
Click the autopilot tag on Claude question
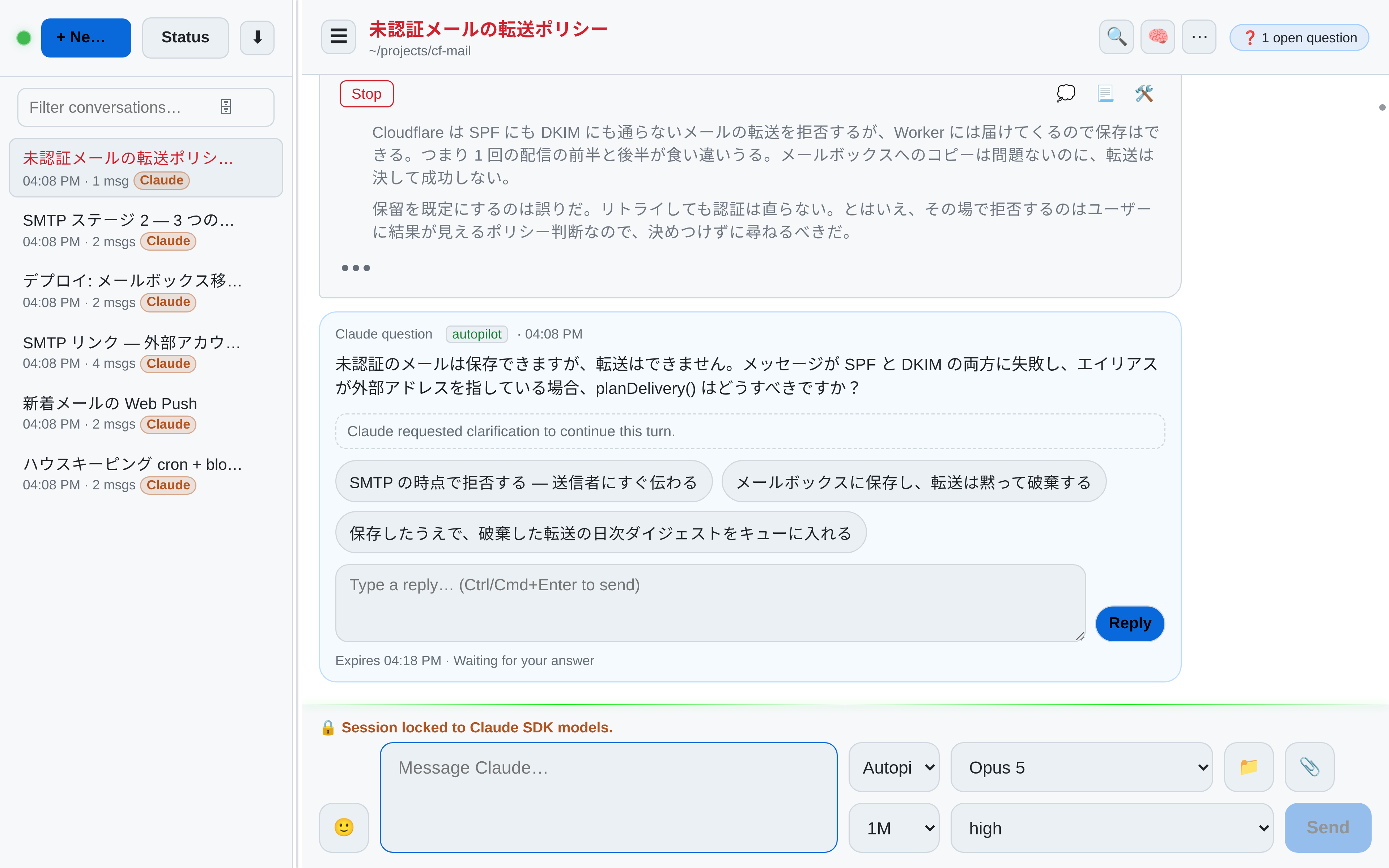(476, 334)
